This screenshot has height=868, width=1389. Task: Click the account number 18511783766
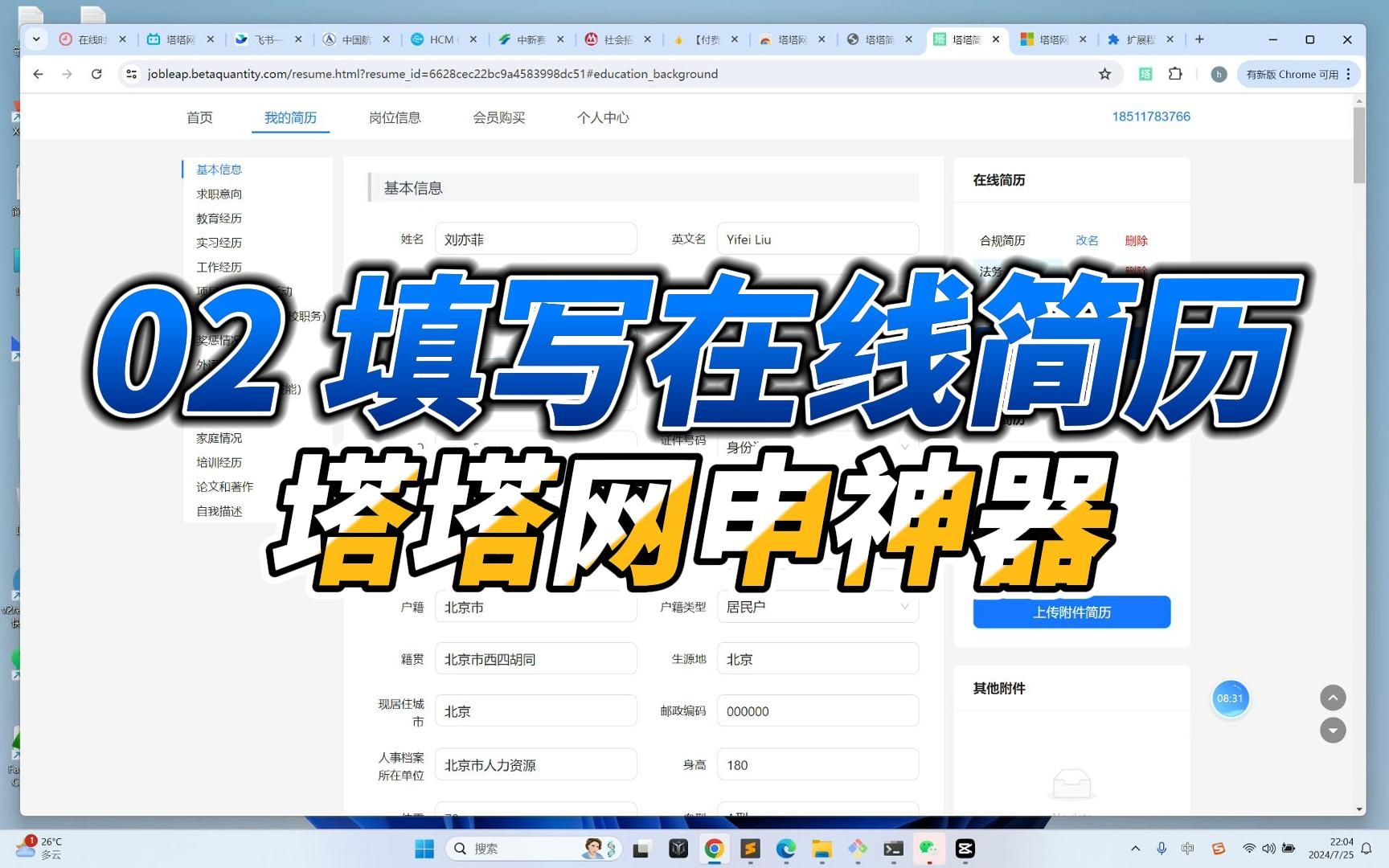[1151, 117]
